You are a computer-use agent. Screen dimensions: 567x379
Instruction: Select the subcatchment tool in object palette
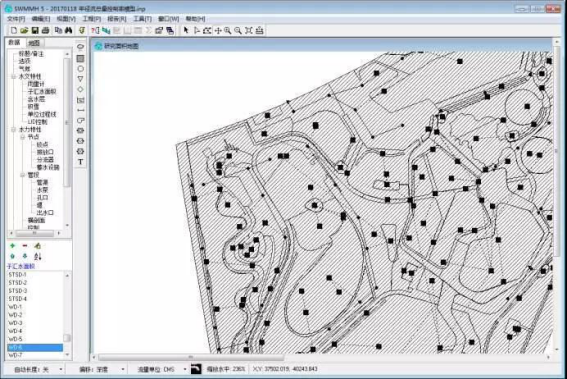81,58
